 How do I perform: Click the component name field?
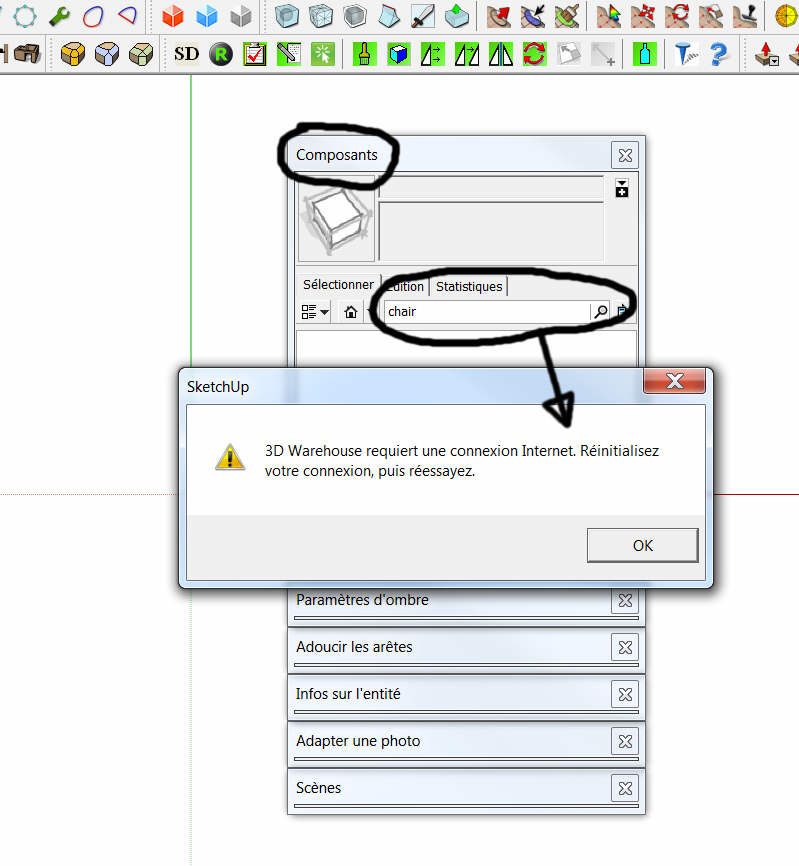tap(491, 188)
